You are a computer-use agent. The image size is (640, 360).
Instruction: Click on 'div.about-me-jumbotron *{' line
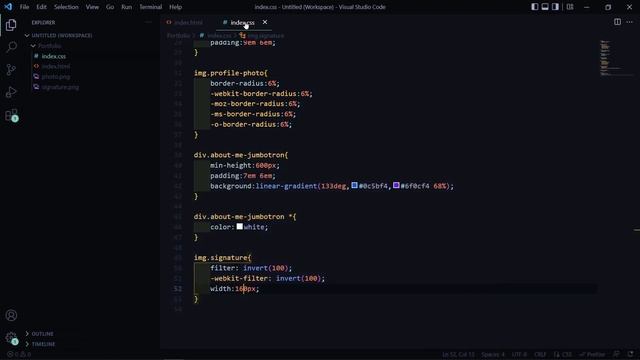(245, 217)
